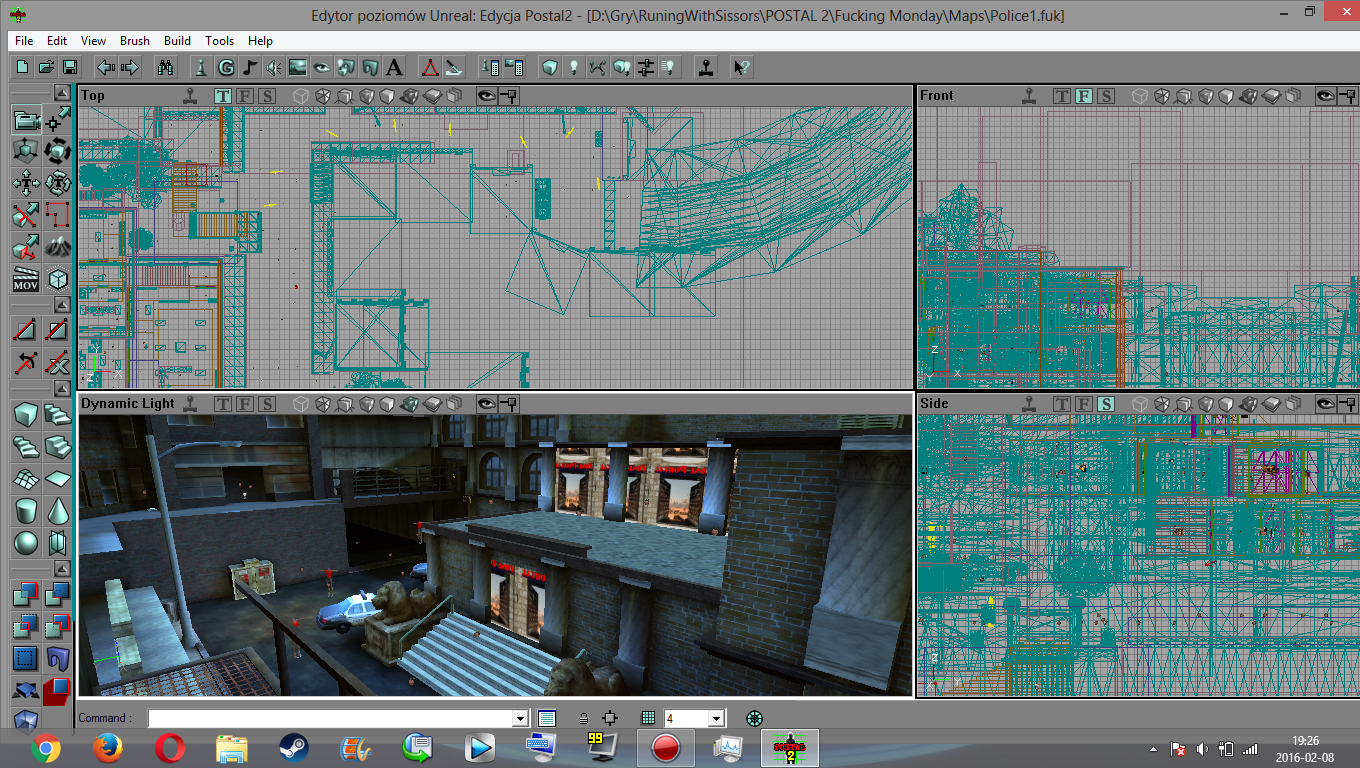Open the UnrealScript editor (A icon)
1360x768 pixels.
click(394, 67)
